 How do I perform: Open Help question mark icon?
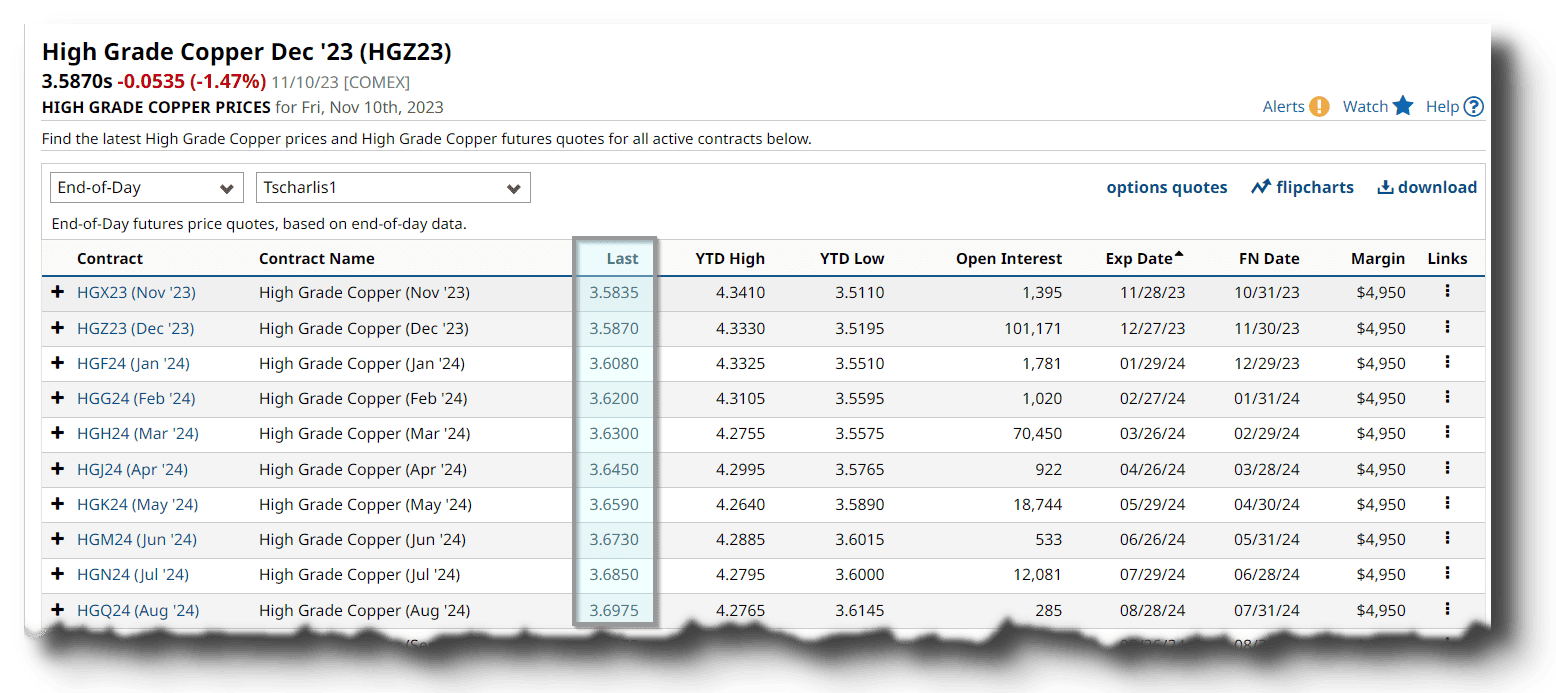click(x=1473, y=107)
